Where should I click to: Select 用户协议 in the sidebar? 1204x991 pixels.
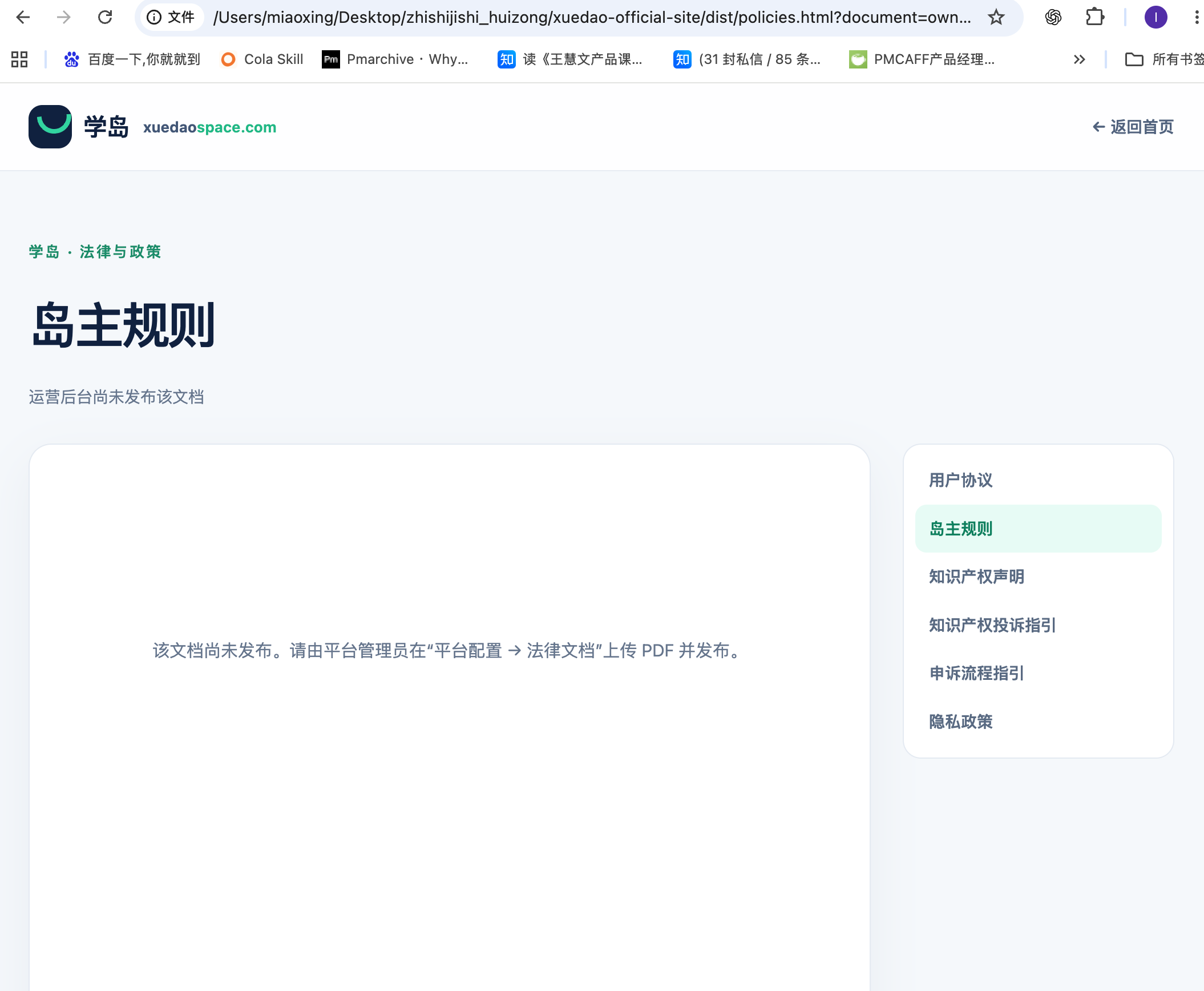click(1038, 480)
